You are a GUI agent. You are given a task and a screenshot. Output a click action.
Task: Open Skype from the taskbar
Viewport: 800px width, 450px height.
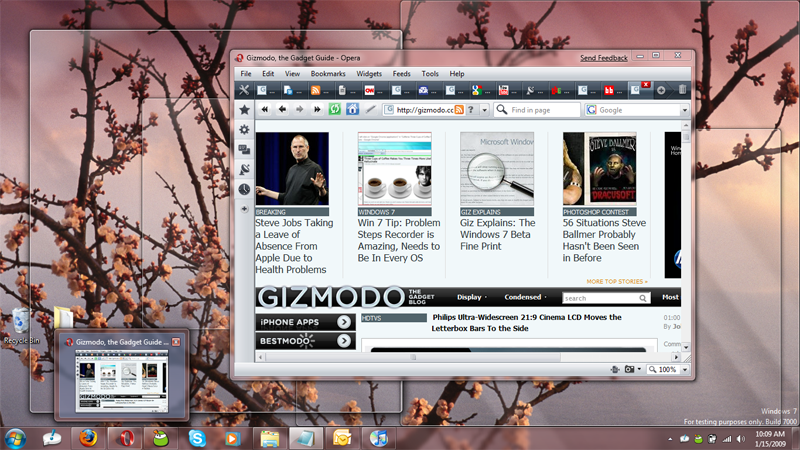point(197,438)
